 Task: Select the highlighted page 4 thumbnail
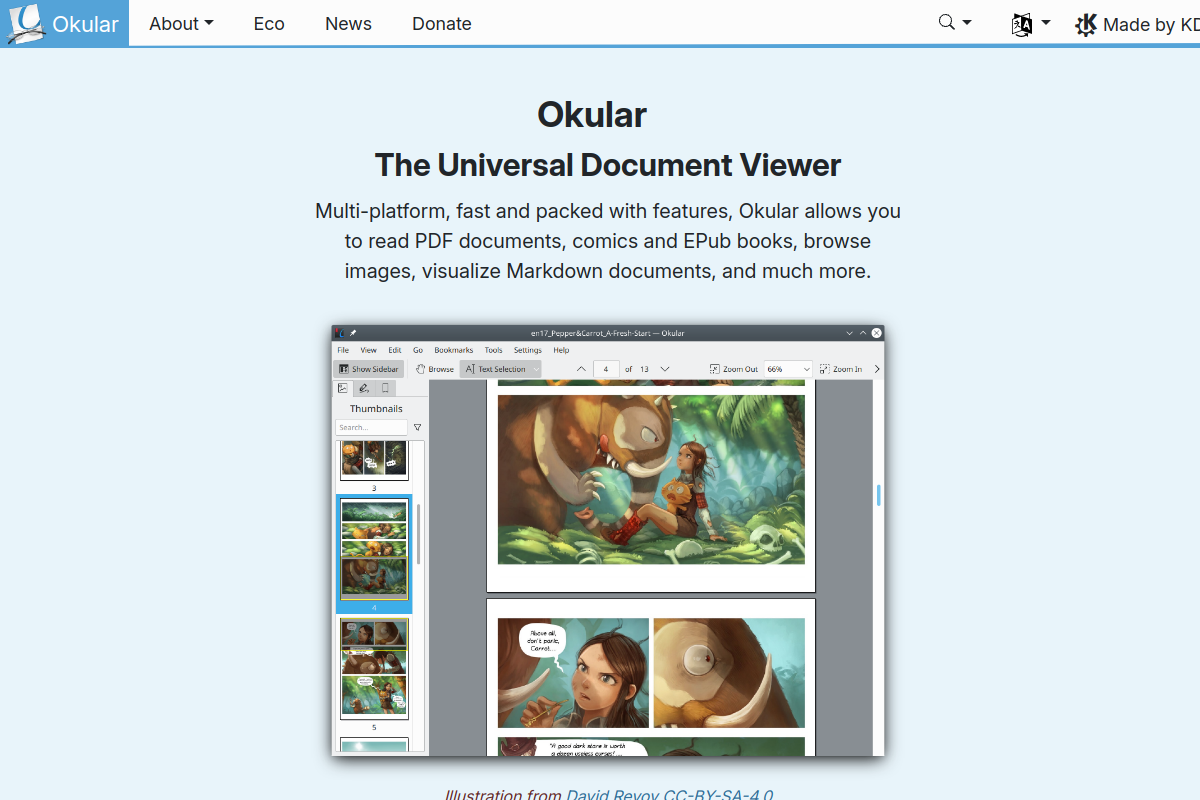[374, 550]
